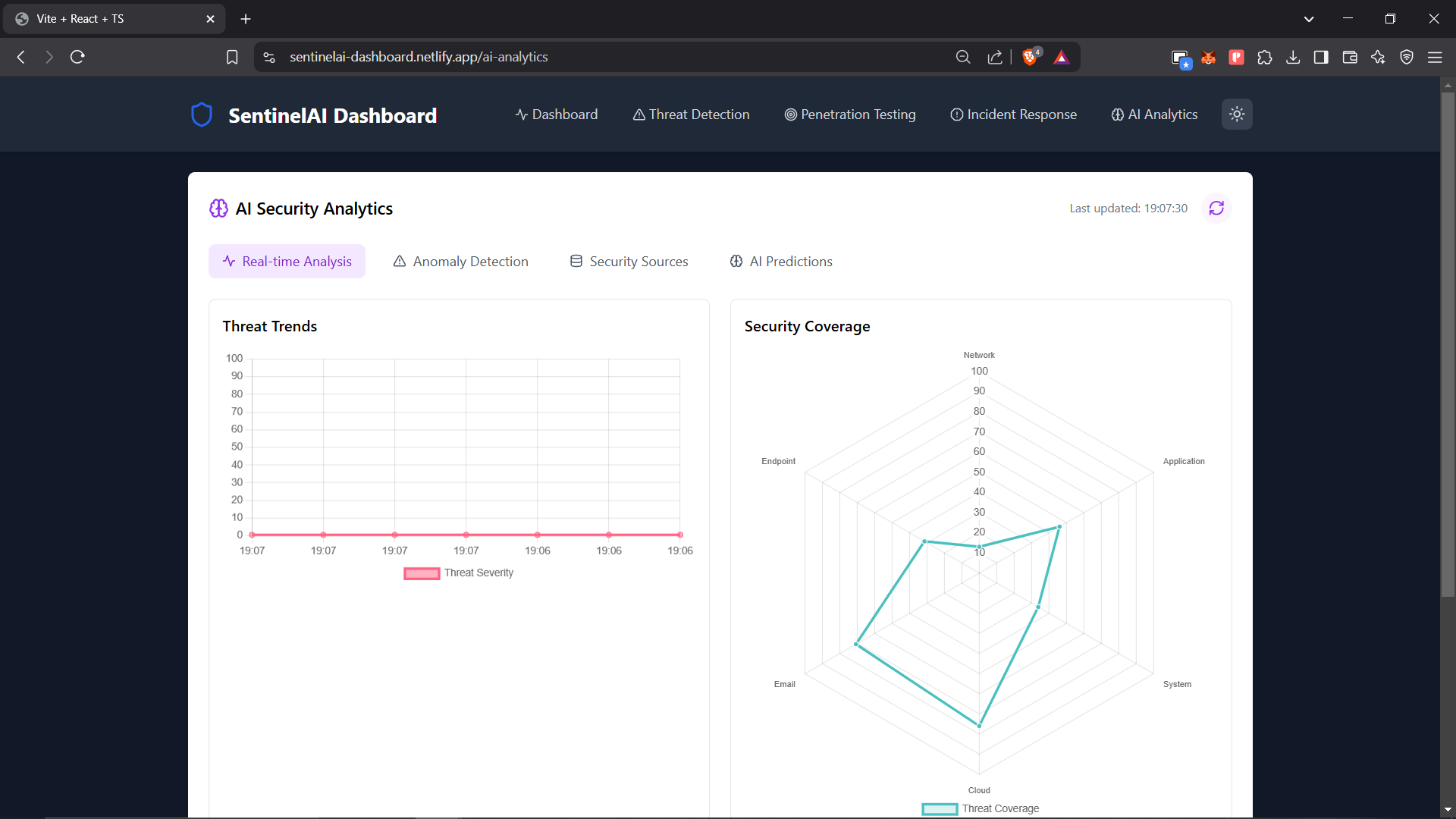Open the tab search chevron dropdown
This screenshot has width=1456, height=819.
(x=1309, y=18)
